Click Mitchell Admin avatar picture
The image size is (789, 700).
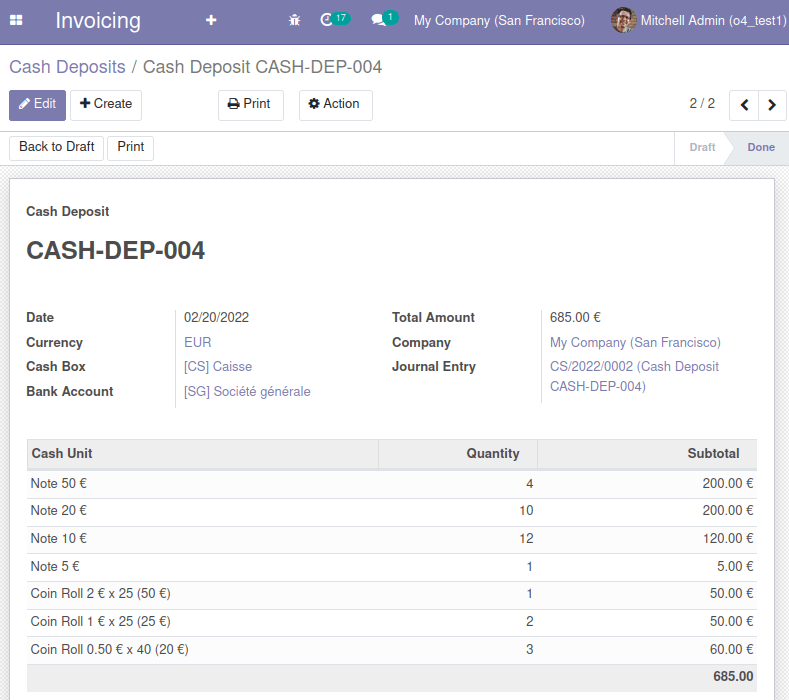[x=623, y=20]
